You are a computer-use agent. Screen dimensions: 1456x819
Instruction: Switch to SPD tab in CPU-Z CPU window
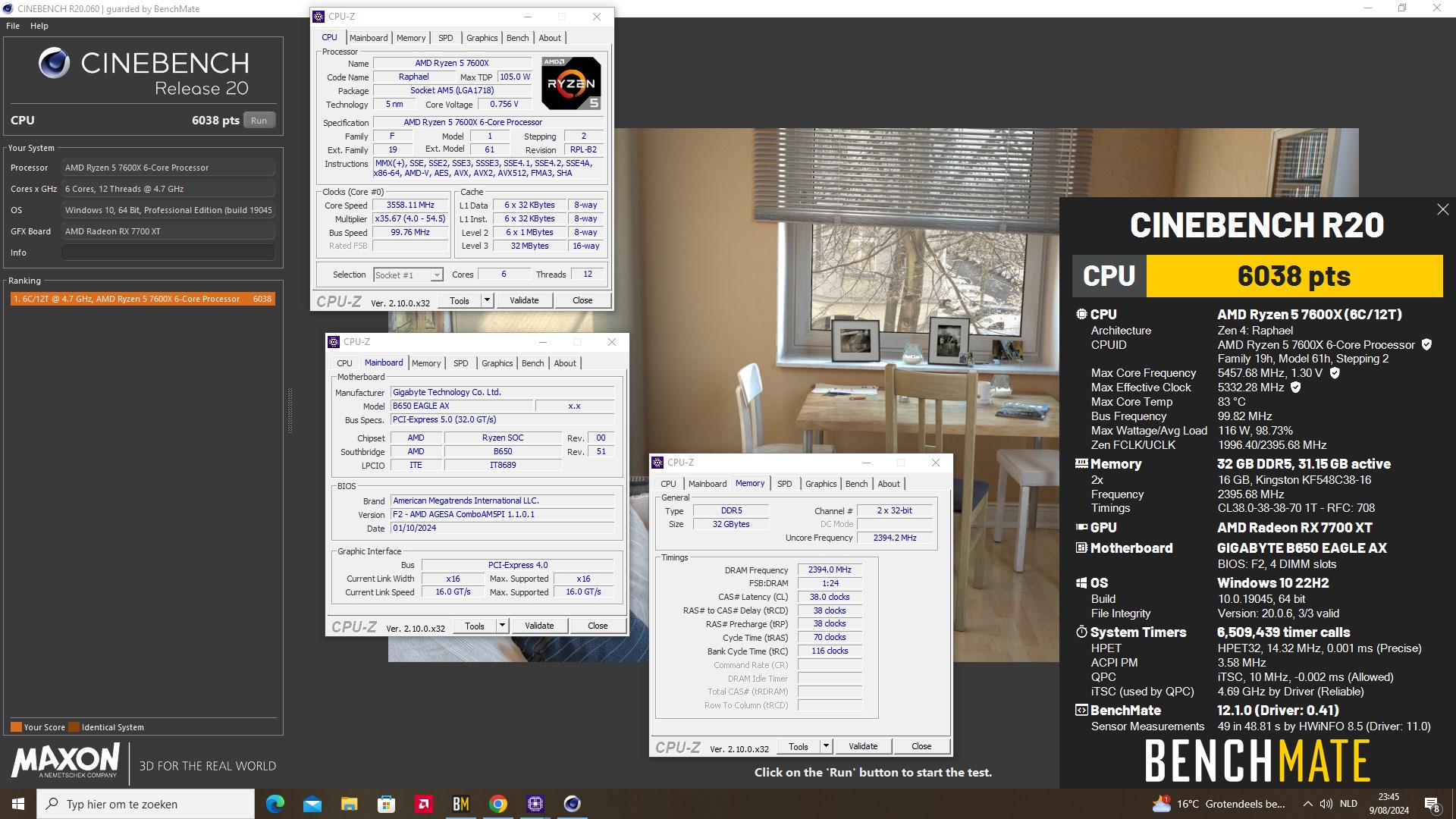point(446,38)
